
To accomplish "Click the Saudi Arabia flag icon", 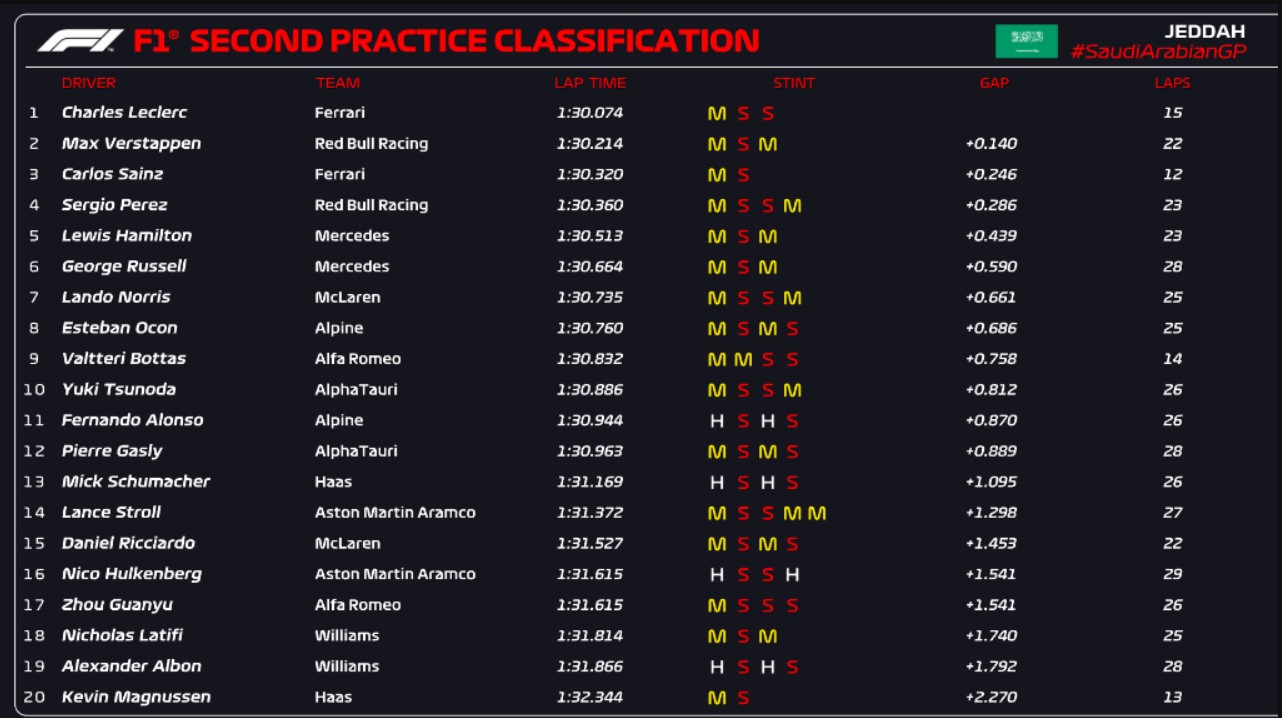I will [x=1026, y=41].
